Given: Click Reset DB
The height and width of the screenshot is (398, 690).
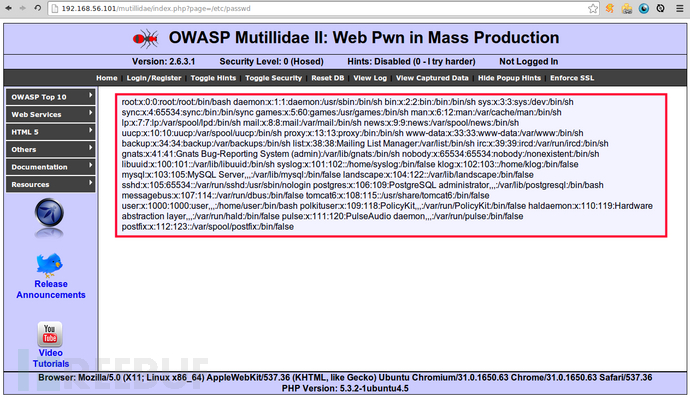Looking at the screenshot, I should tap(328, 78).
